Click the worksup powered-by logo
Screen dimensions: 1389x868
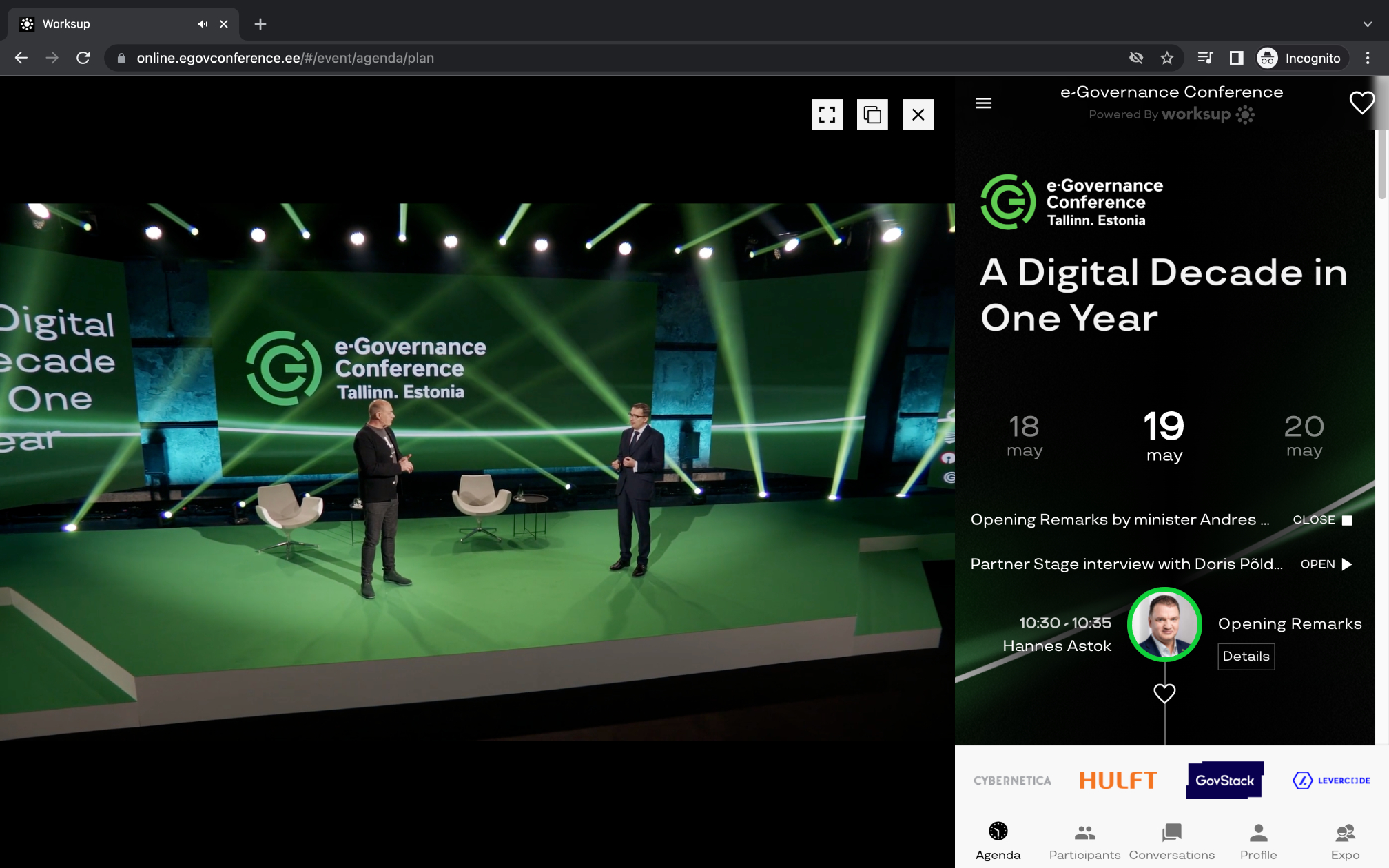[x=1208, y=114]
